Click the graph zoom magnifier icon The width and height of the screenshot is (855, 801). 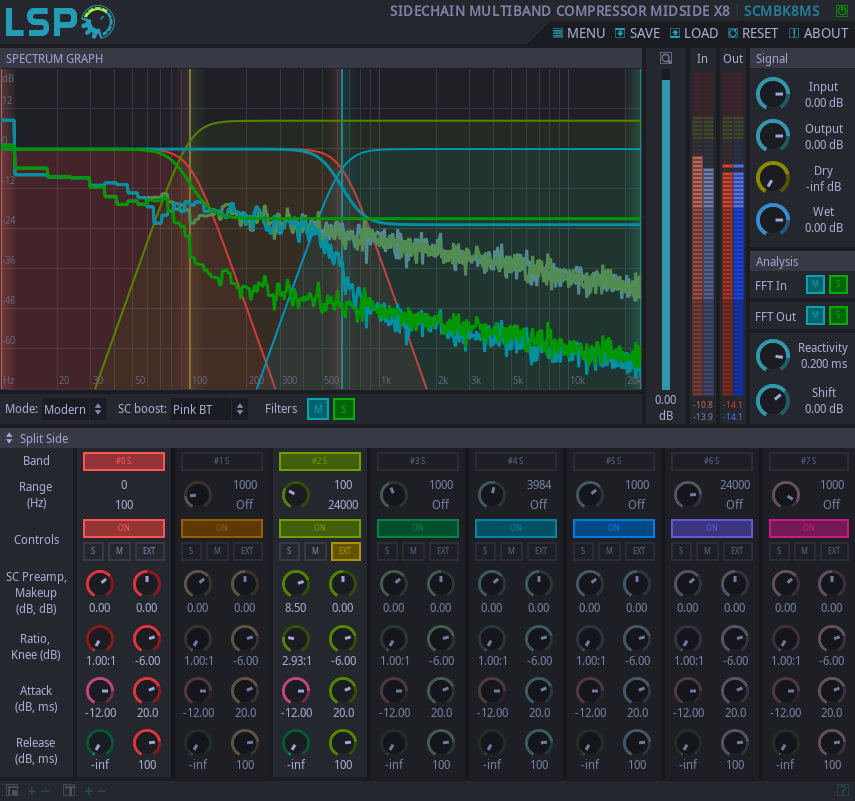tap(666, 58)
